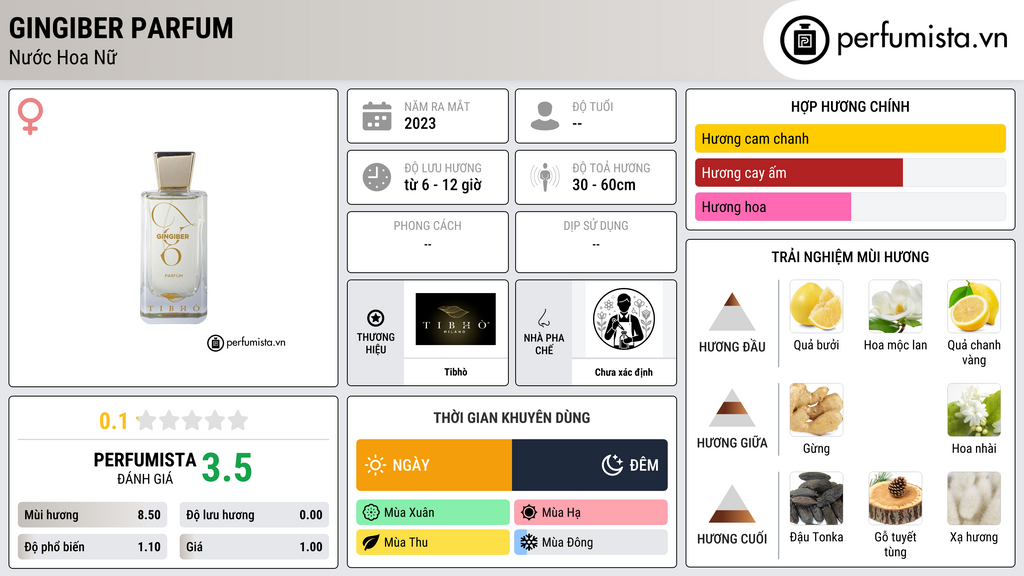Click the Mùi hương 8.50 score box
This screenshot has height=576, width=1024.
(92, 515)
